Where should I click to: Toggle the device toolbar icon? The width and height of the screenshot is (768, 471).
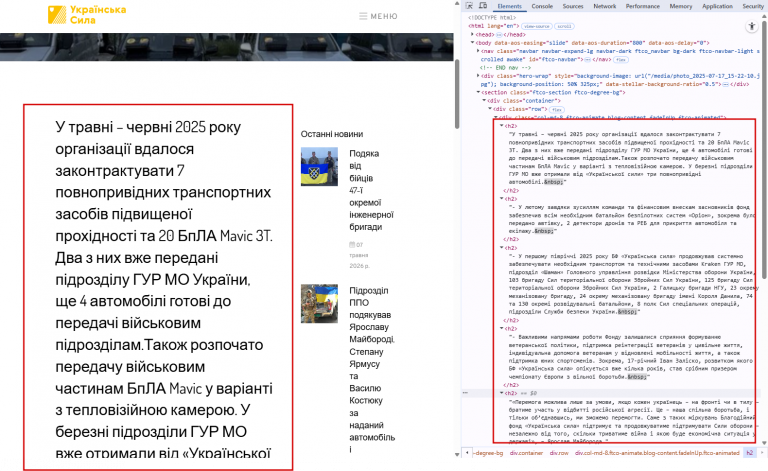click(x=483, y=6)
